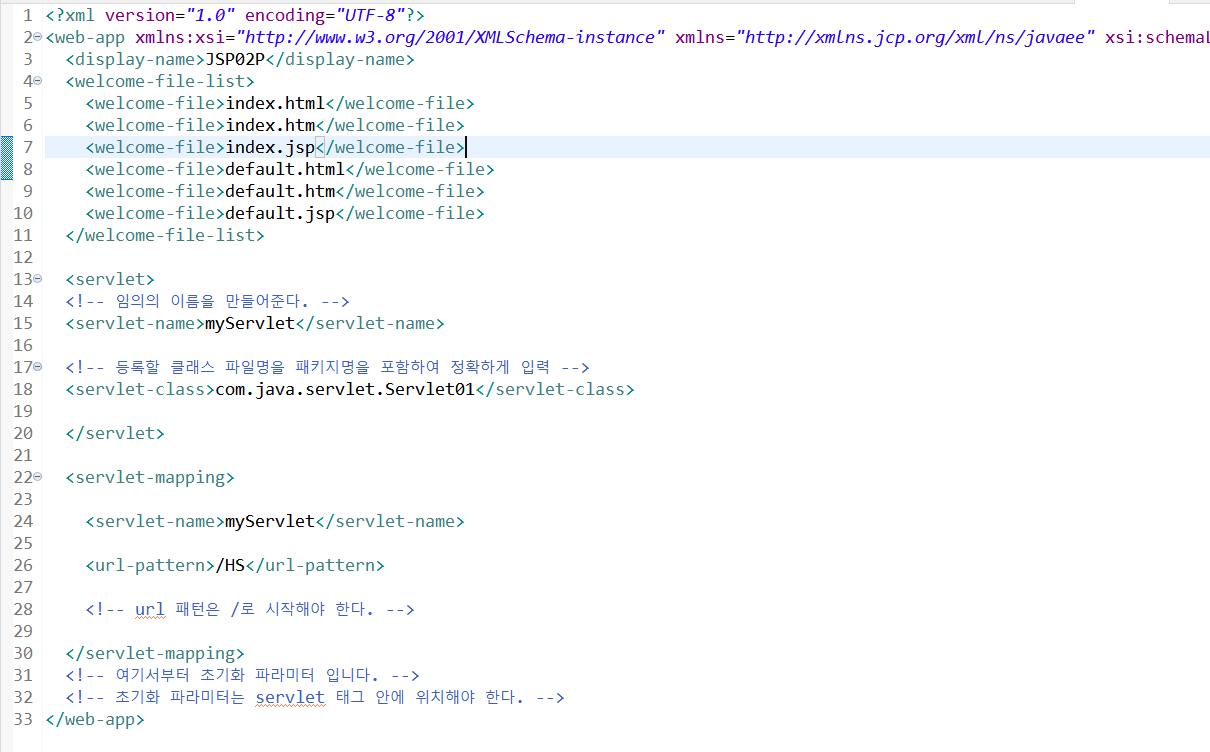Viewport: 1210px width, 752px height.
Task: Click the comment on line 32 mentioning servlet 태그
Action: point(315,697)
